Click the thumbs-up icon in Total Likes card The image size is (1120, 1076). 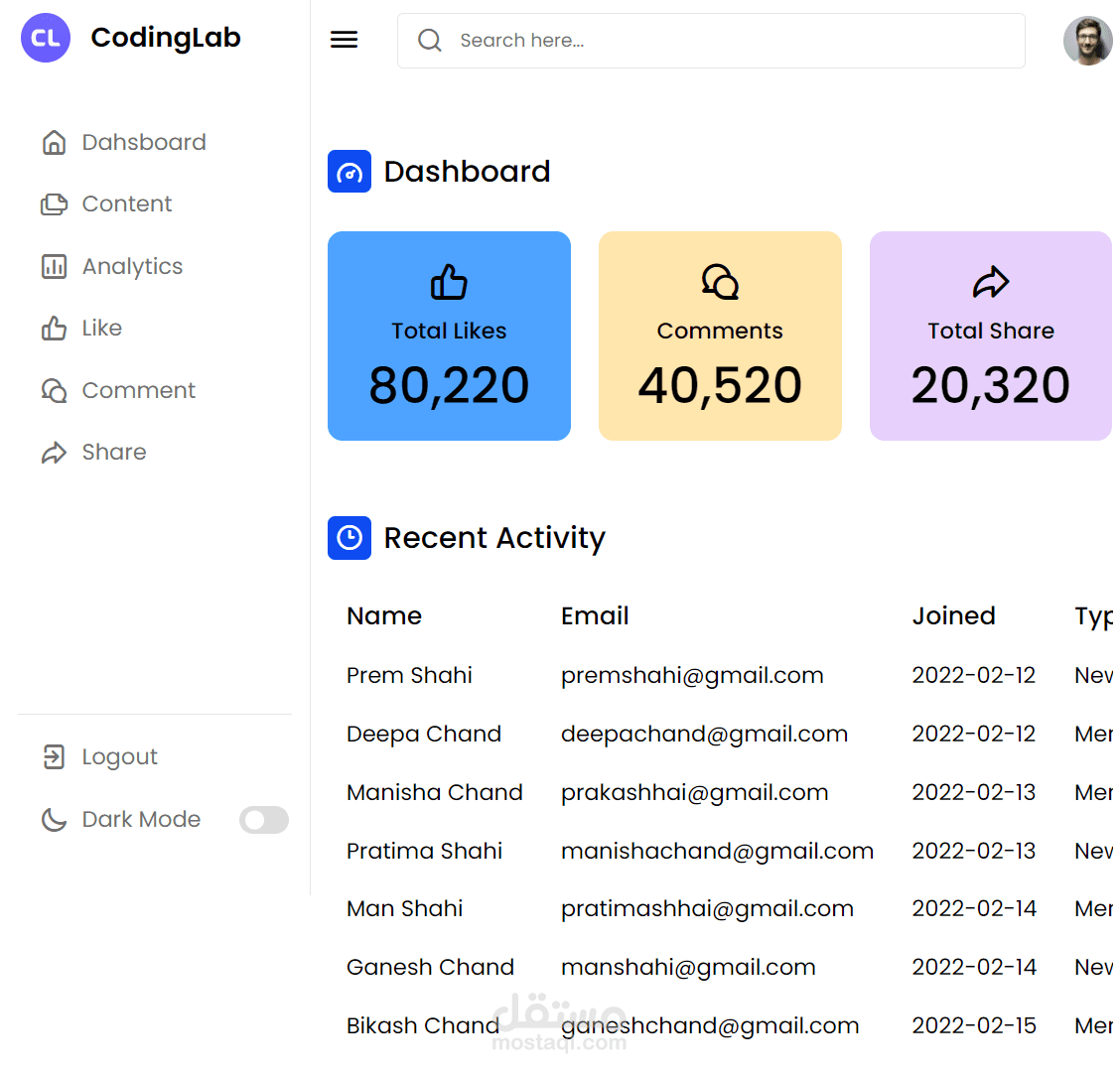449,282
